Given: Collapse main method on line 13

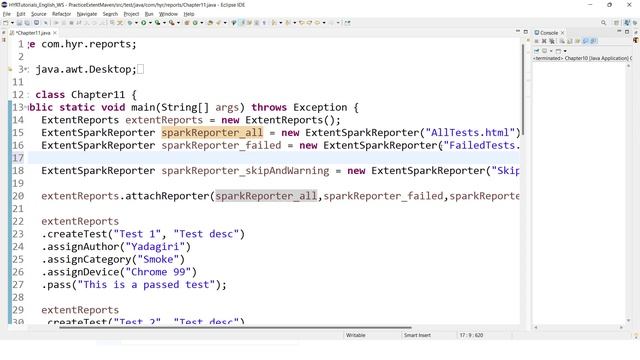Looking at the screenshot, I should coord(26,107).
